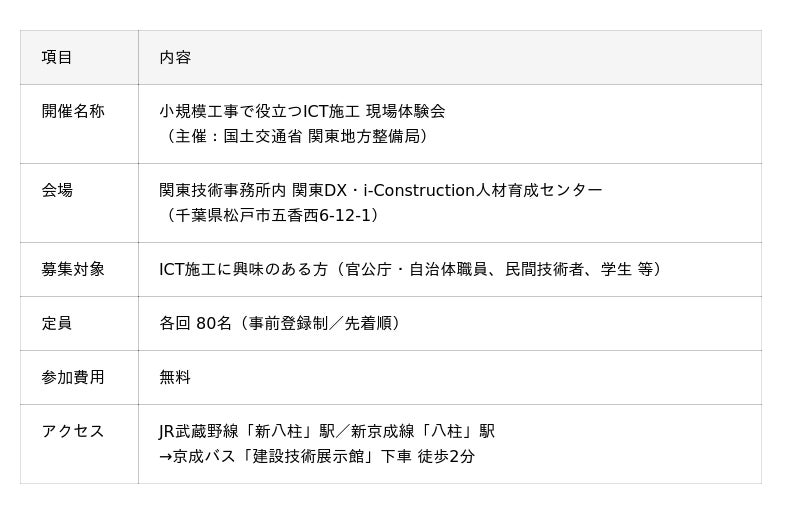Select the 参加費用 row label

coord(73,377)
